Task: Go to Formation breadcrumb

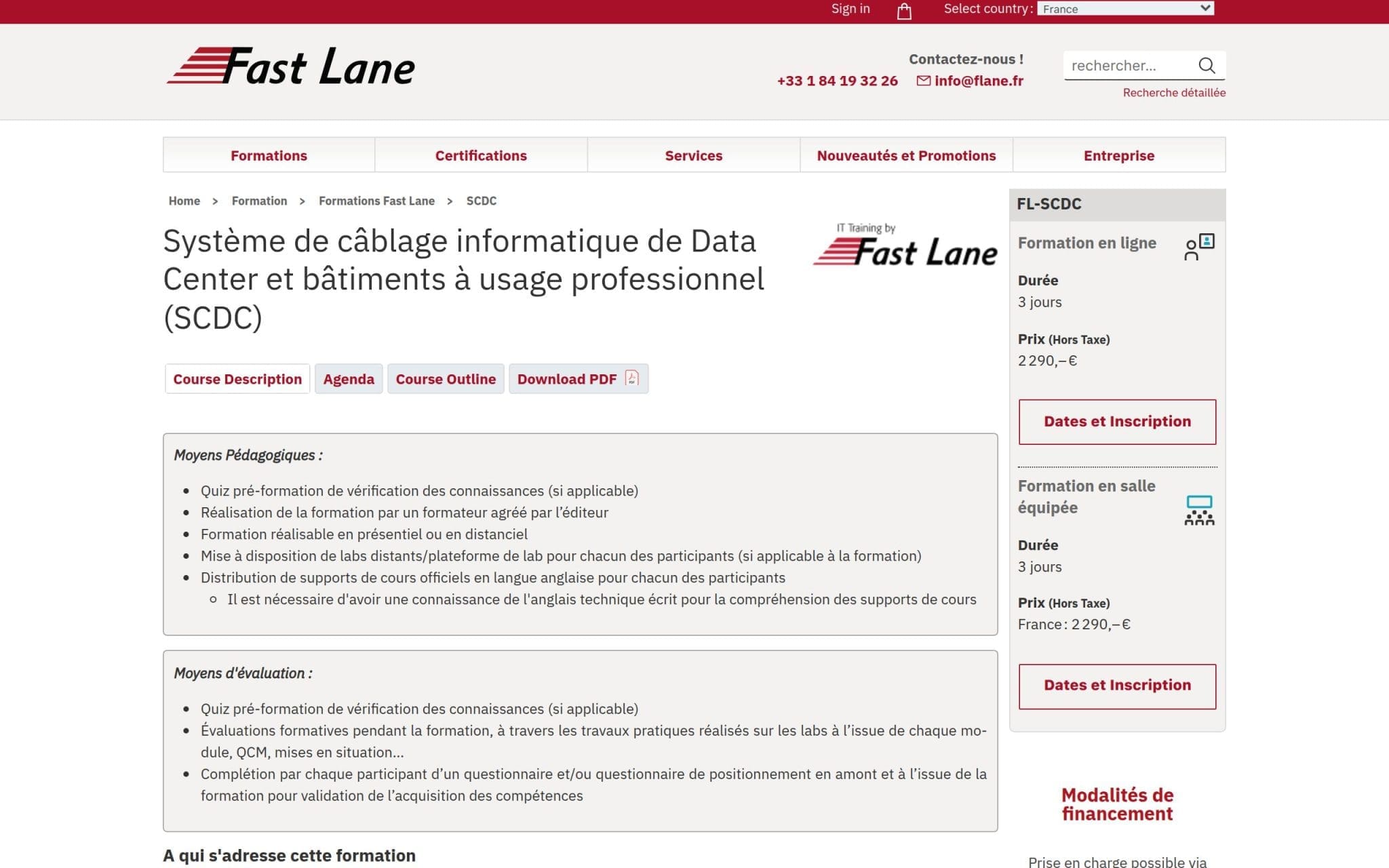Action: pos(259,201)
